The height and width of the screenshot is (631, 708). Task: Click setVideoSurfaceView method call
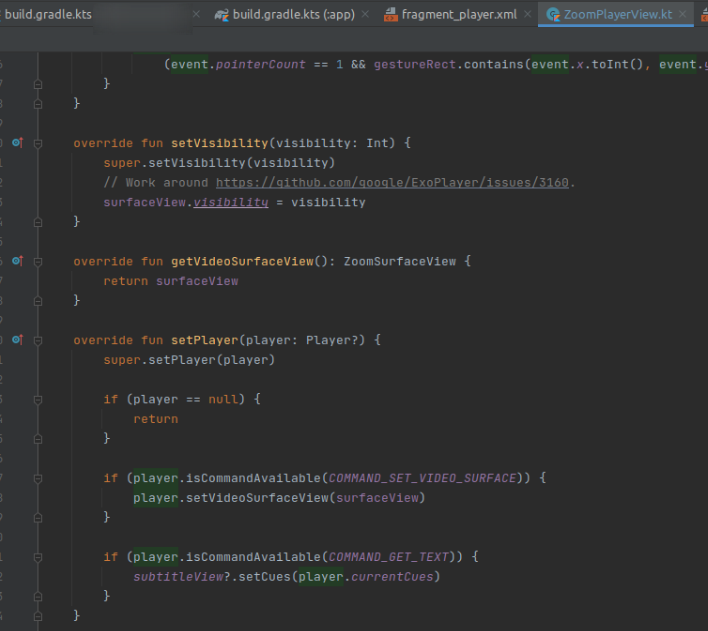point(257,498)
